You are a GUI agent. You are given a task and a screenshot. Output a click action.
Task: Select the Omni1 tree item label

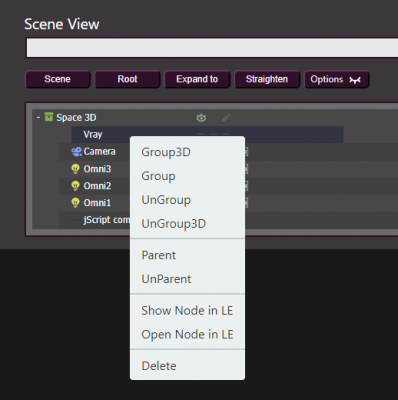click(97, 203)
